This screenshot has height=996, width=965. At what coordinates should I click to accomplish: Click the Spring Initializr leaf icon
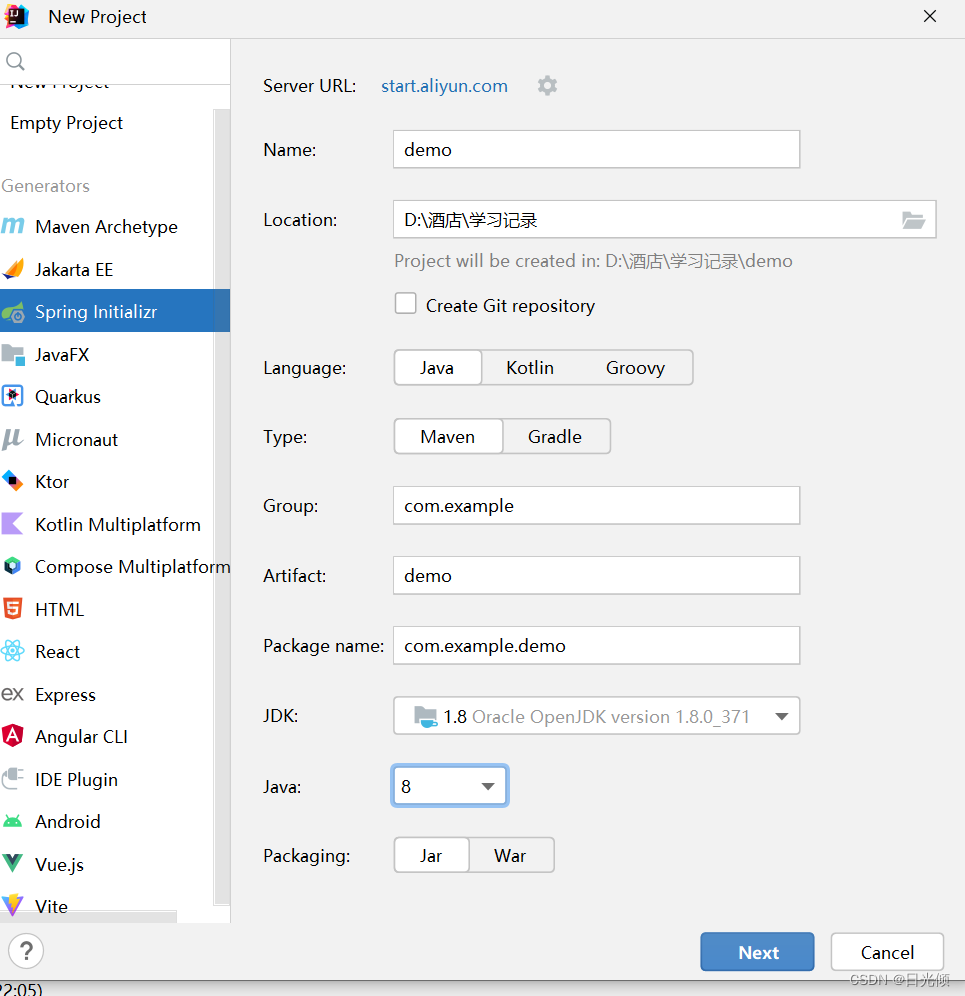tap(13, 312)
